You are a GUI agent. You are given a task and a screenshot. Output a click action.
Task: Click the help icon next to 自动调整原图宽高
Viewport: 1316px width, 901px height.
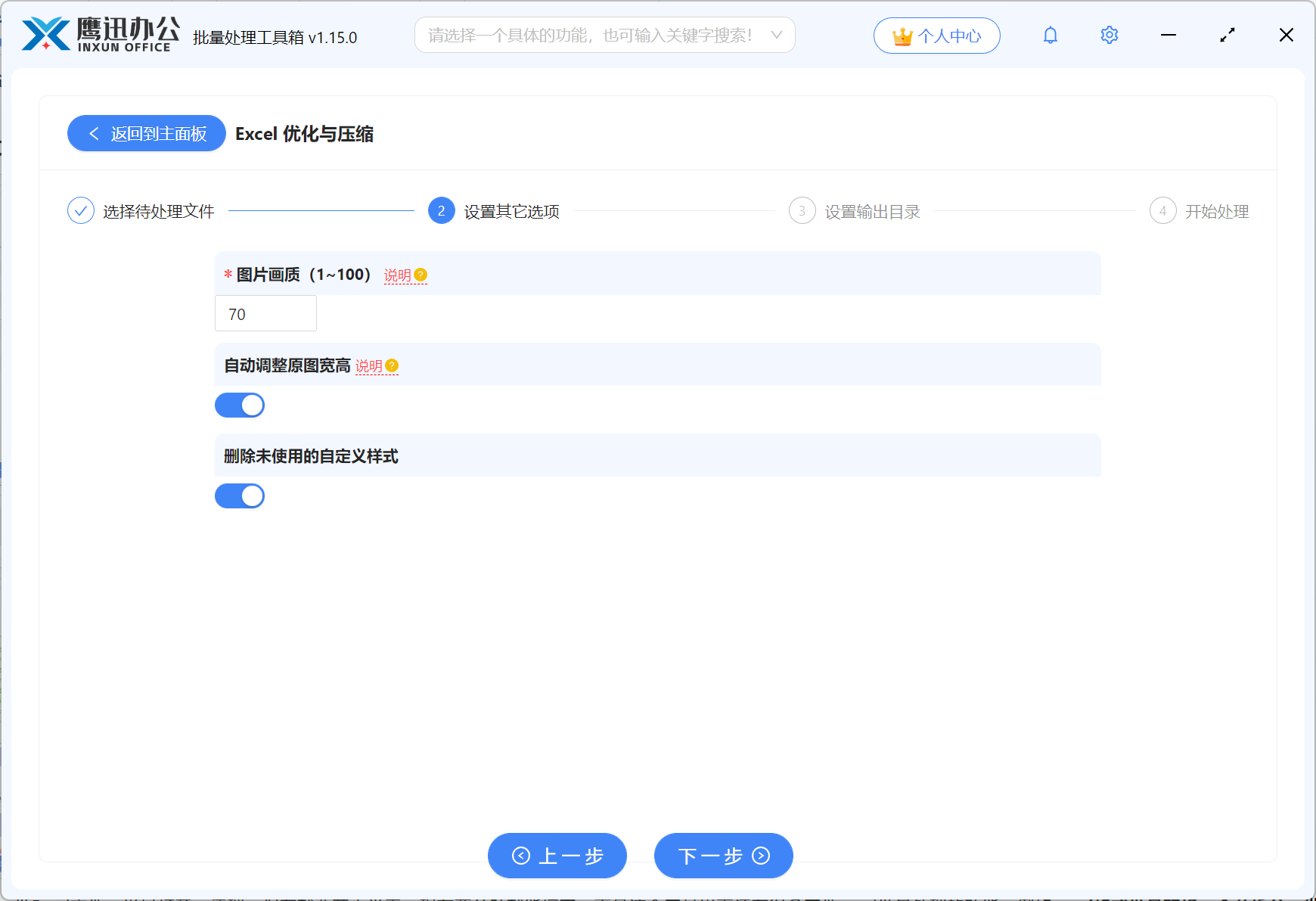point(392,366)
